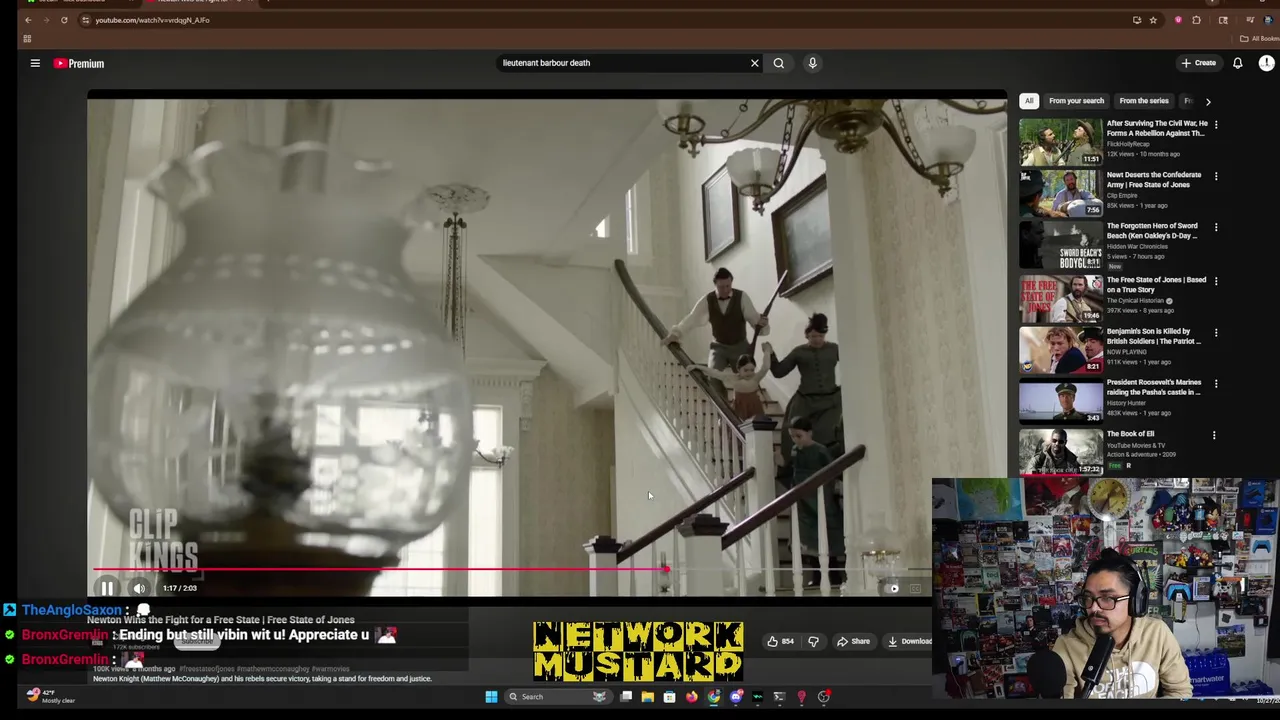Select the From the series chip
This screenshot has width=1280, height=720.
(1144, 101)
